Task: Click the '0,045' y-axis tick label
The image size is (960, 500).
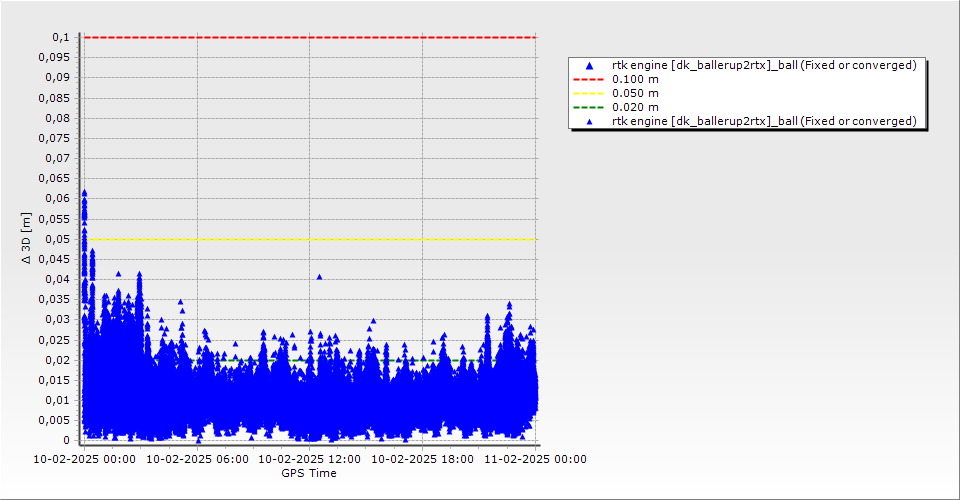Action: [54, 259]
